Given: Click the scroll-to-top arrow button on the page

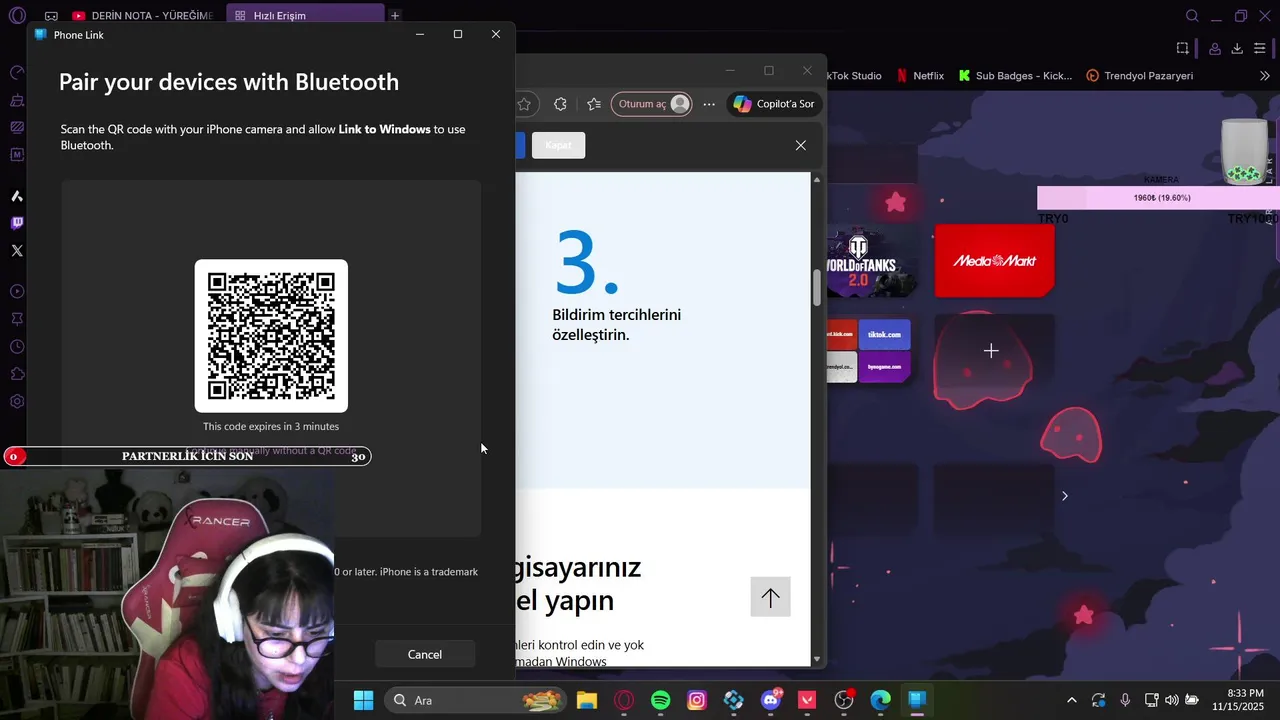Looking at the screenshot, I should pyautogui.click(x=770, y=597).
